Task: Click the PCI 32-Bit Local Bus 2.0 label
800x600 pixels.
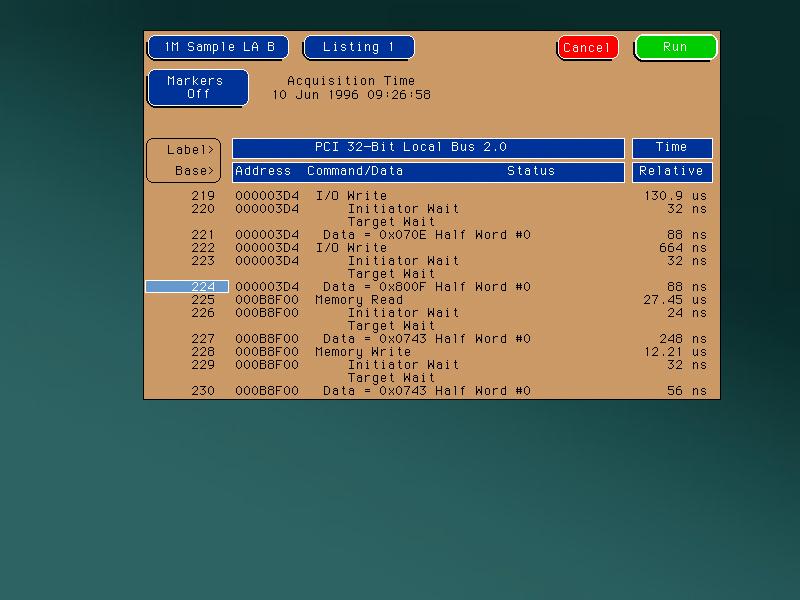Action: pos(428,148)
